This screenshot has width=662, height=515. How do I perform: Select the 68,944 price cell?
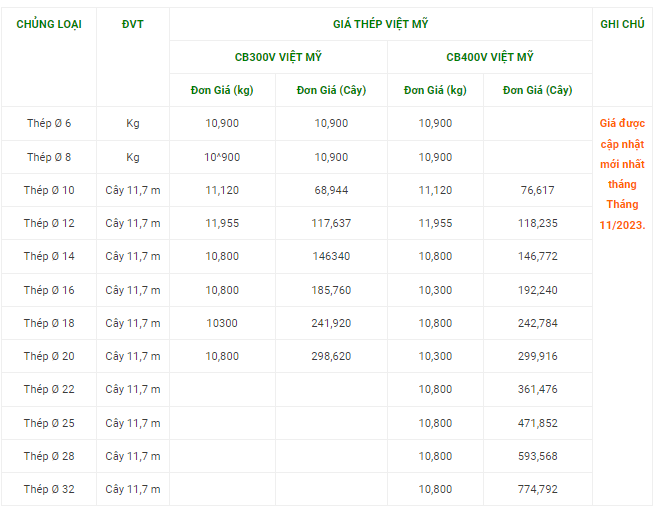tap(331, 190)
